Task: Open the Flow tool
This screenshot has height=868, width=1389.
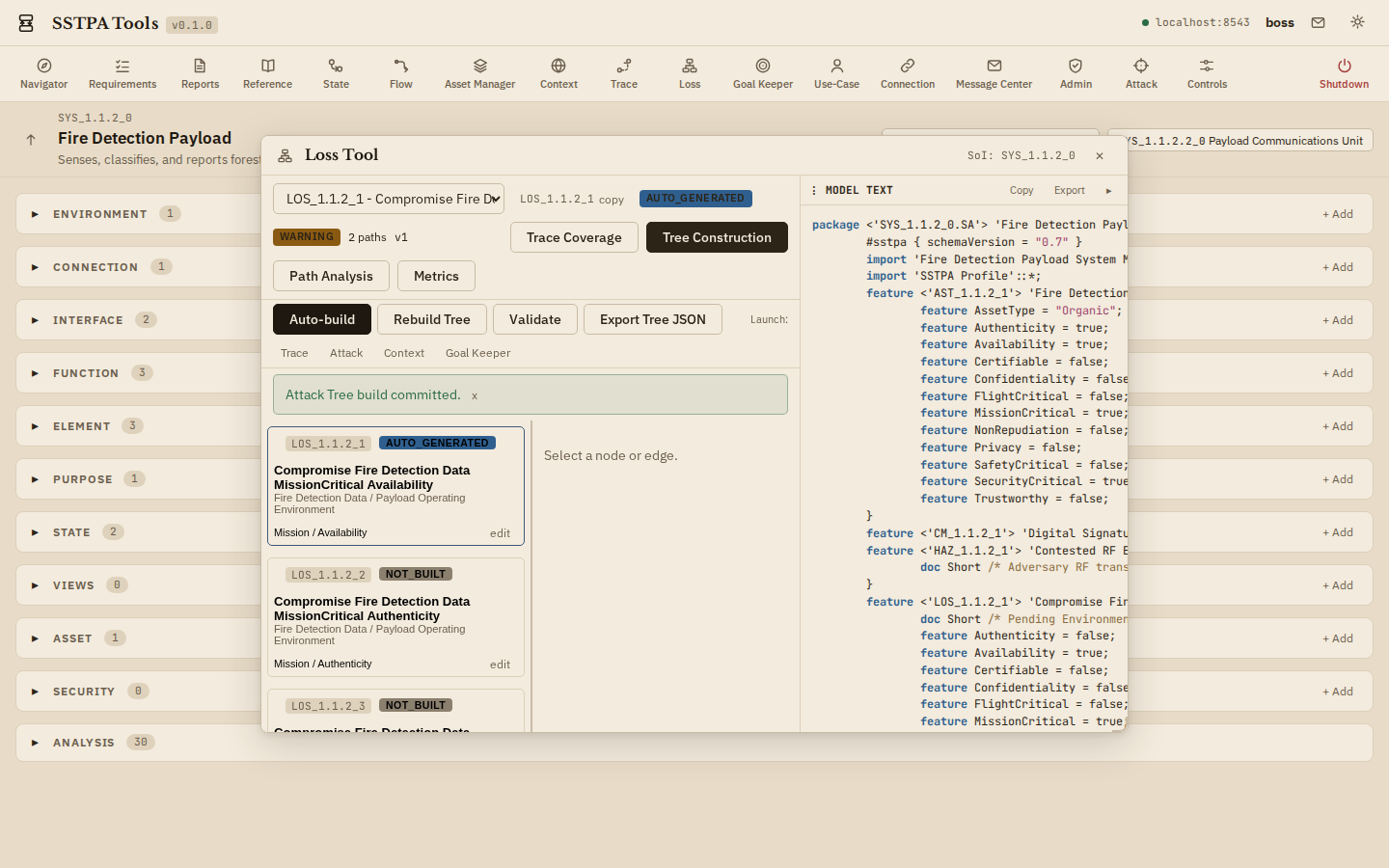Action: [x=401, y=73]
